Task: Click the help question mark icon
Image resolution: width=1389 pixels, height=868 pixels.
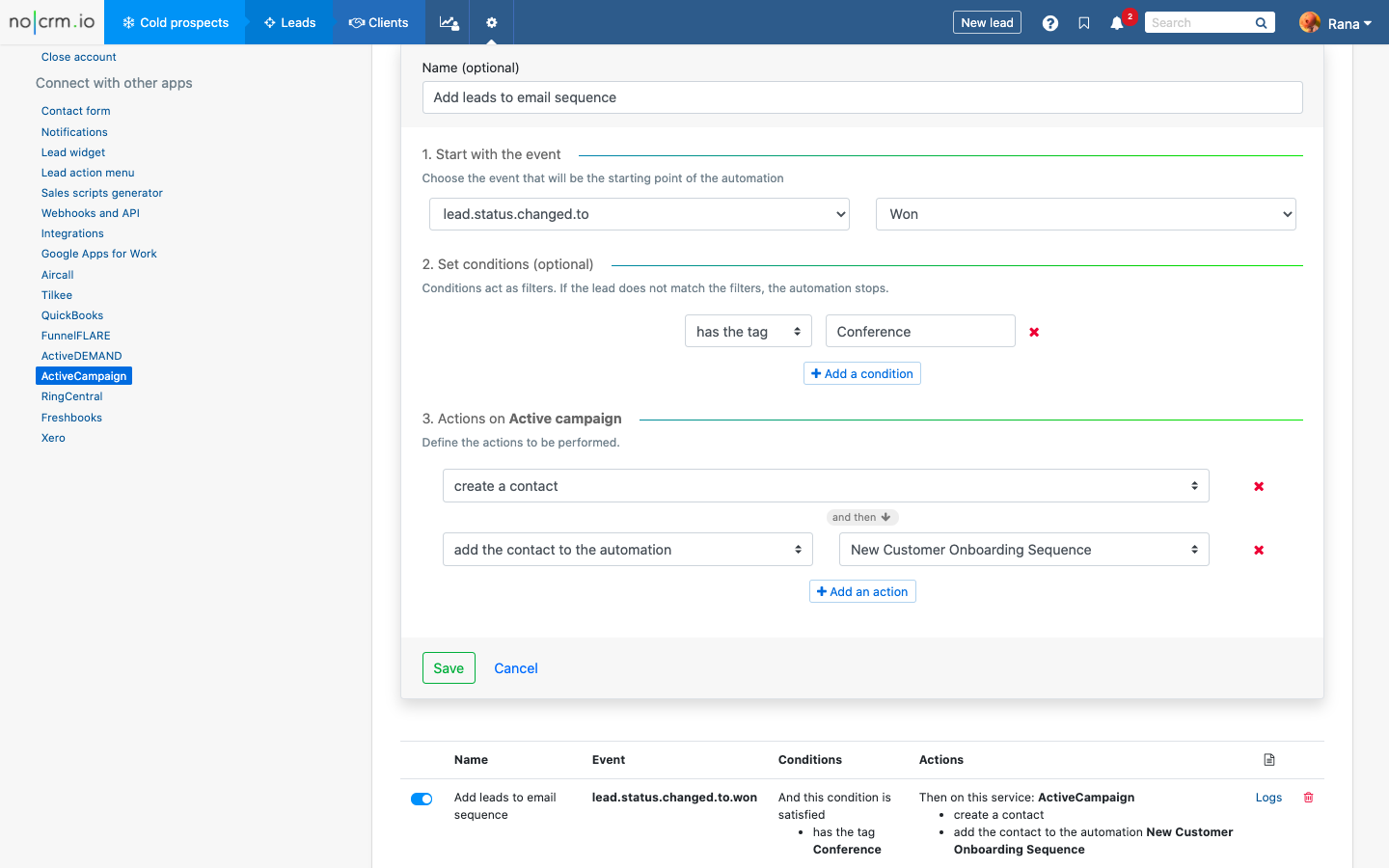Action: 1049,23
